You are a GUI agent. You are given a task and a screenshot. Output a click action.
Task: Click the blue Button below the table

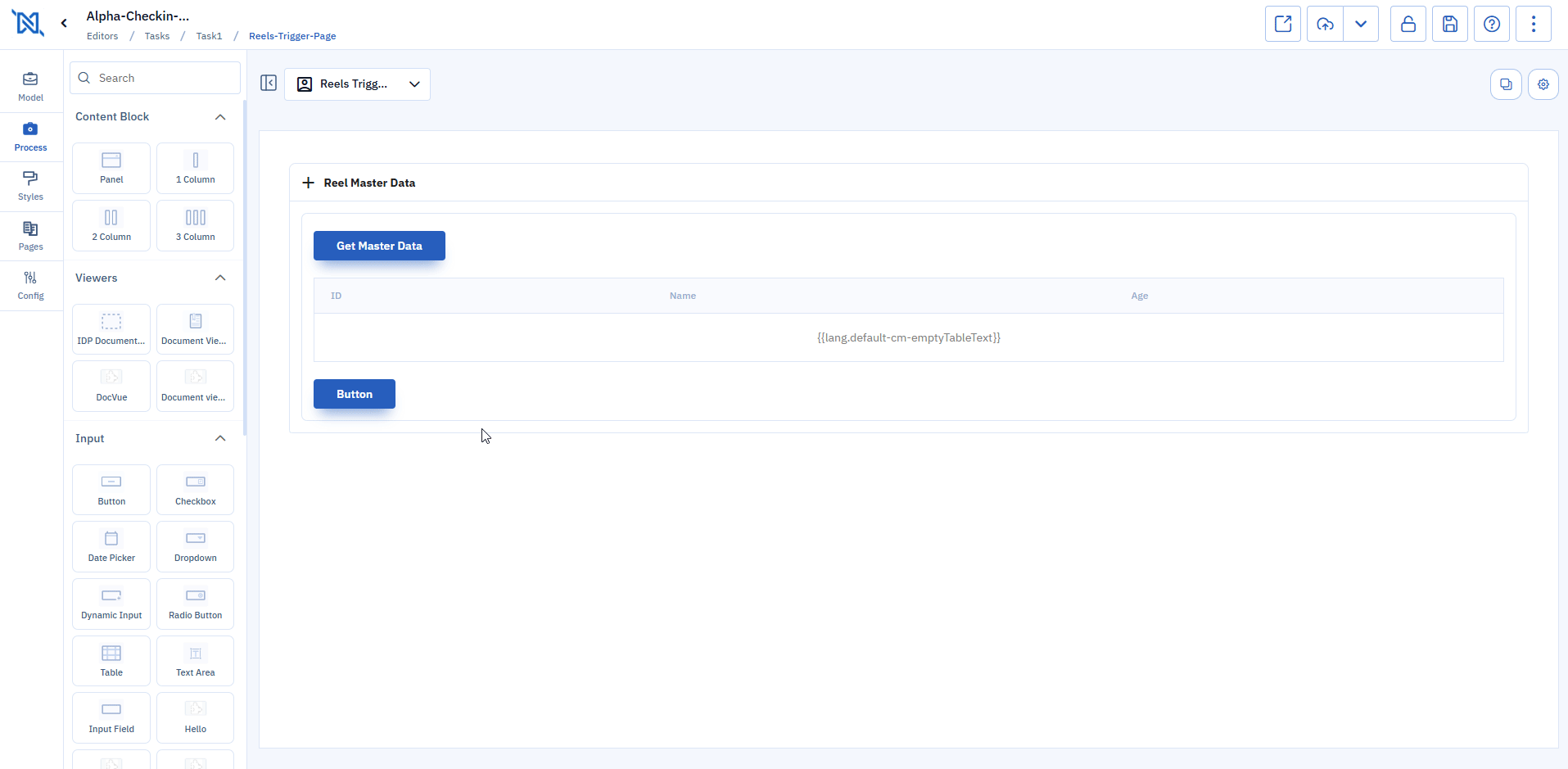click(x=355, y=394)
